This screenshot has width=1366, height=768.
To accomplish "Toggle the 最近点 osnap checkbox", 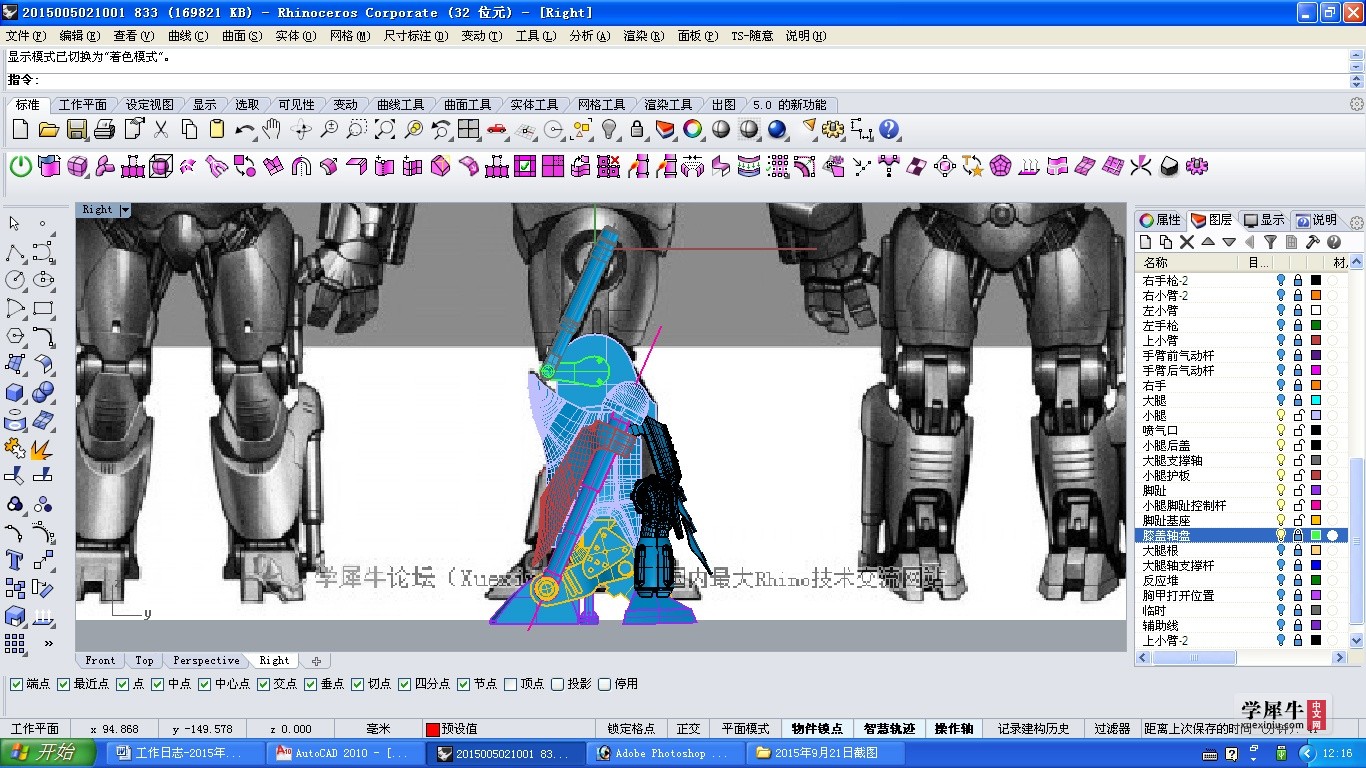I will click(x=63, y=684).
